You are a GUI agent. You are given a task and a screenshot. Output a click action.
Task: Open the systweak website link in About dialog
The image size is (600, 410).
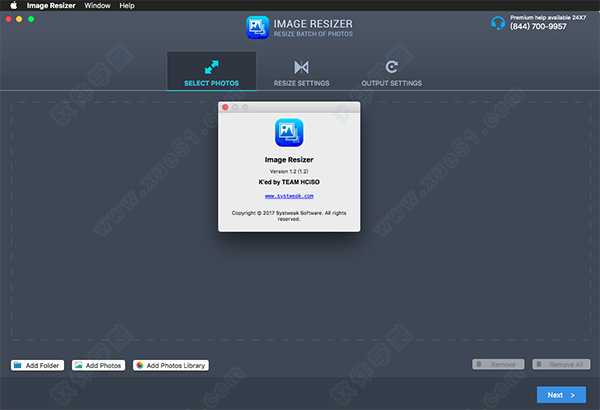pos(289,196)
